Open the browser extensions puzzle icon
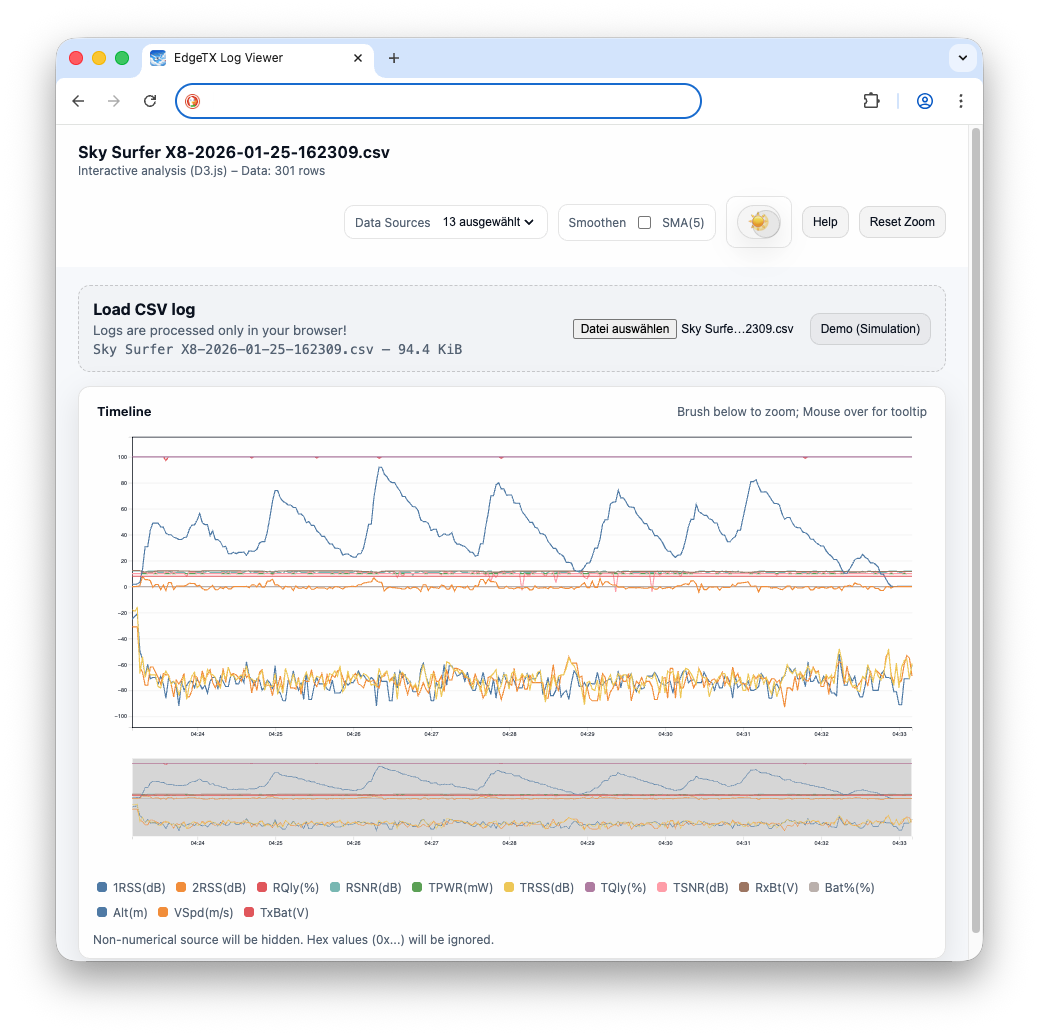1039x1035 pixels. coord(871,100)
